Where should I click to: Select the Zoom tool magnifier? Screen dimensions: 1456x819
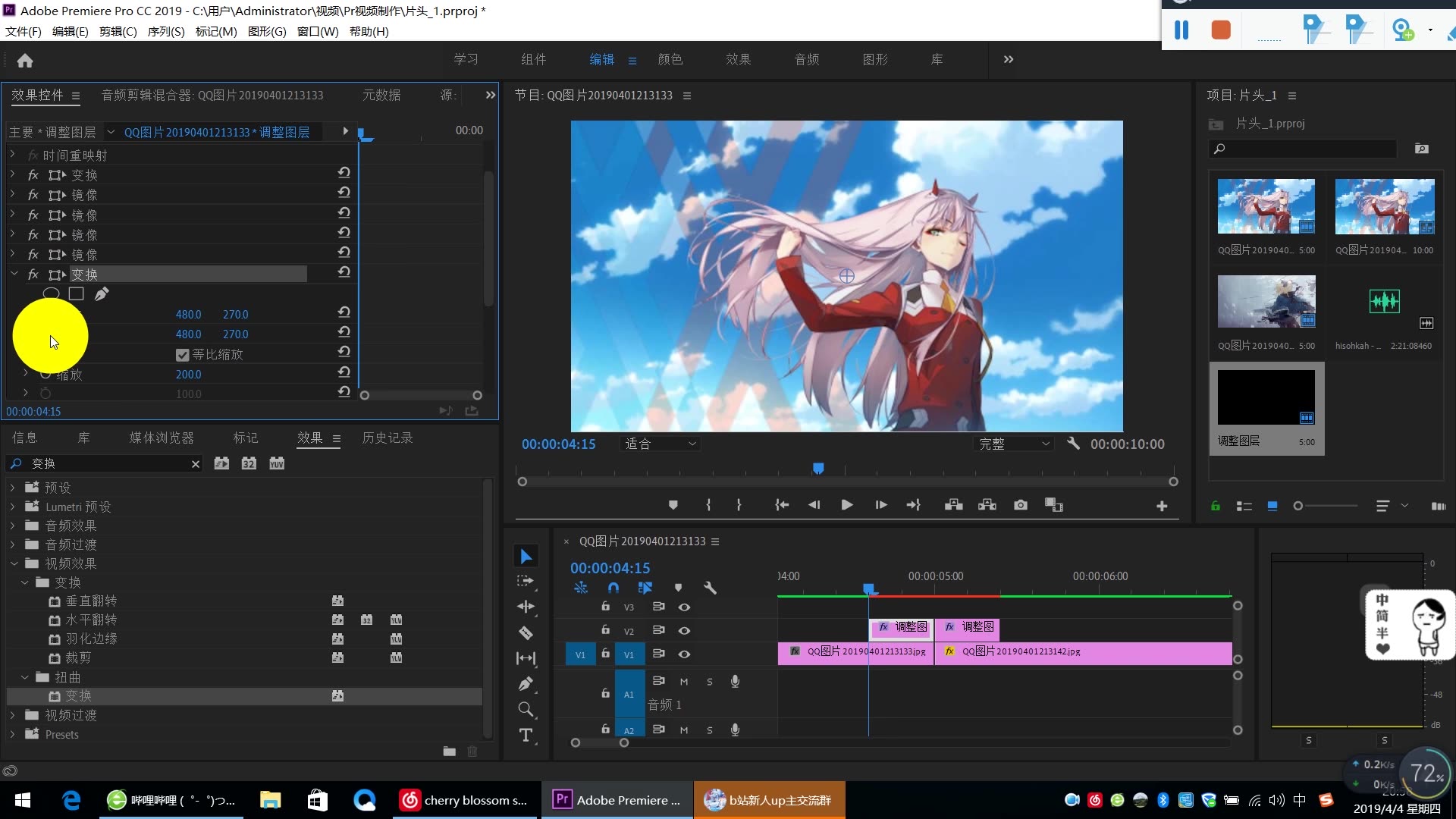pyautogui.click(x=526, y=710)
